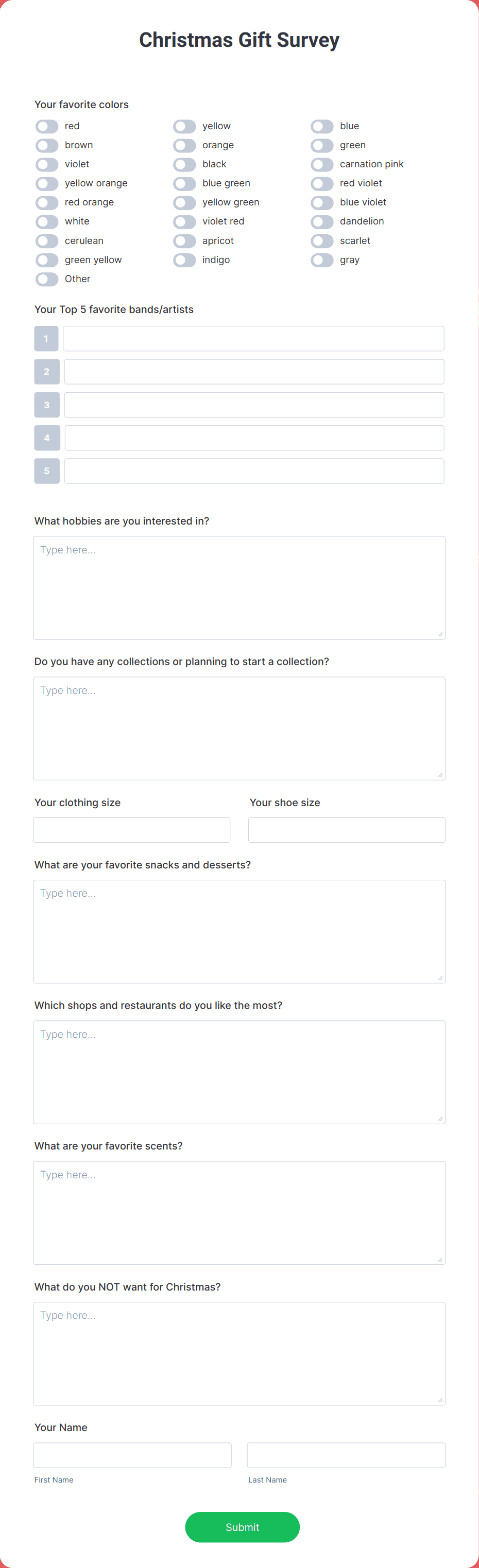This screenshot has width=479, height=1568.
Task: Toggle the red color switch
Action: click(46, 126)
